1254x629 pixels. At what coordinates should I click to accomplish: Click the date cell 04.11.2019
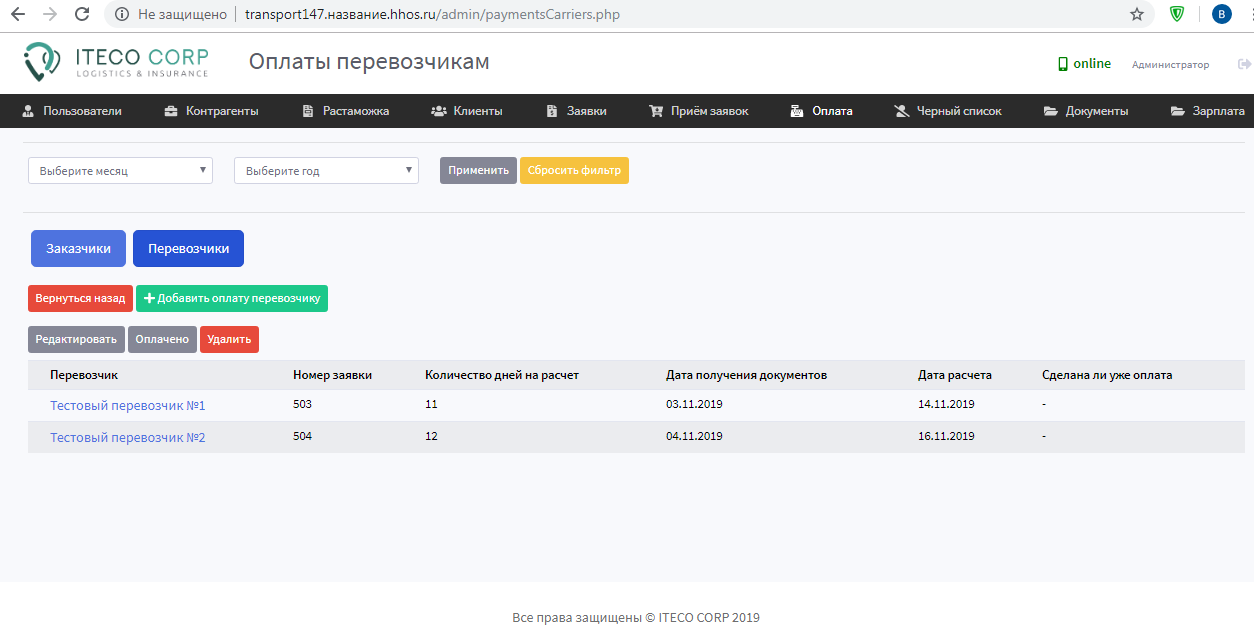click(694, 436)
